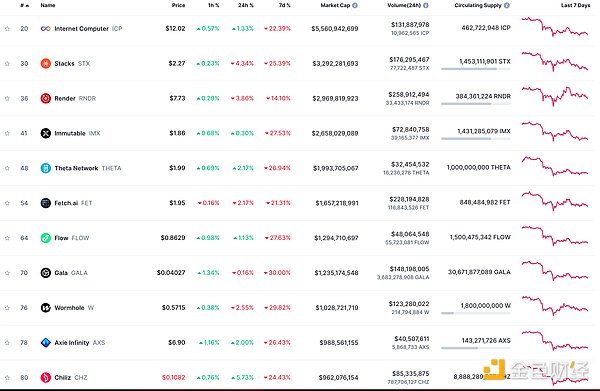Select the Immutable black logo icon
The width and height of the screenshot is (600, 391).
point(46,133)
